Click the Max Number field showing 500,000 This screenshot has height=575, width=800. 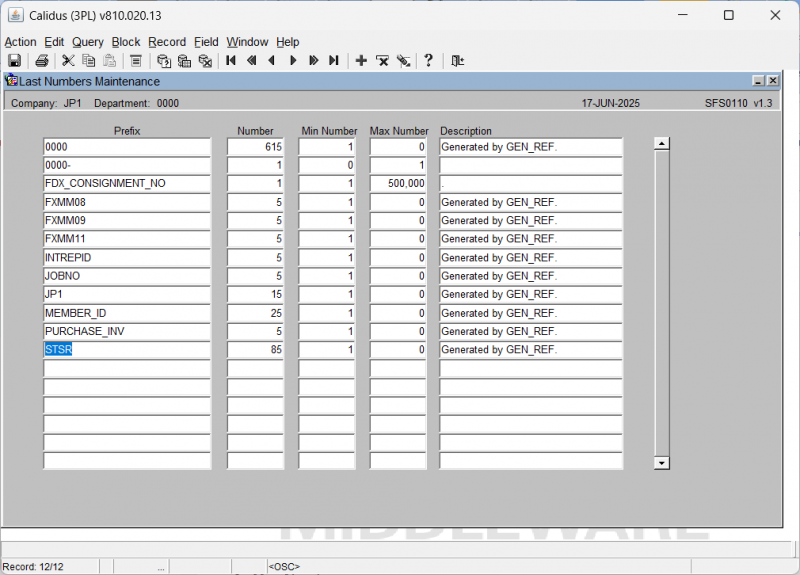(x=398, y=184)
